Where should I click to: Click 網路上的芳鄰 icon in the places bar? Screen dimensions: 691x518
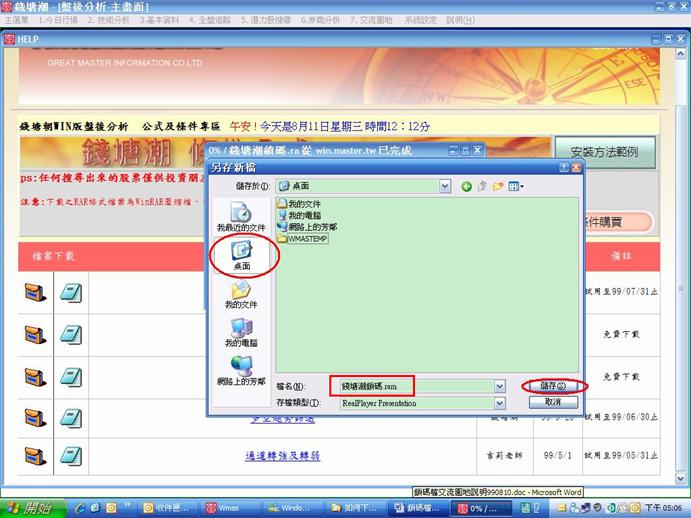click(x=241, y=368)
